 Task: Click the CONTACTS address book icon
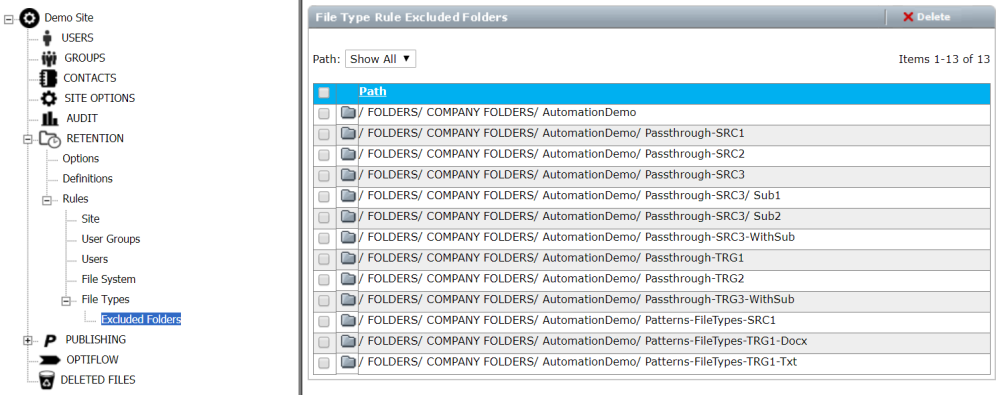tap(48, 78)
